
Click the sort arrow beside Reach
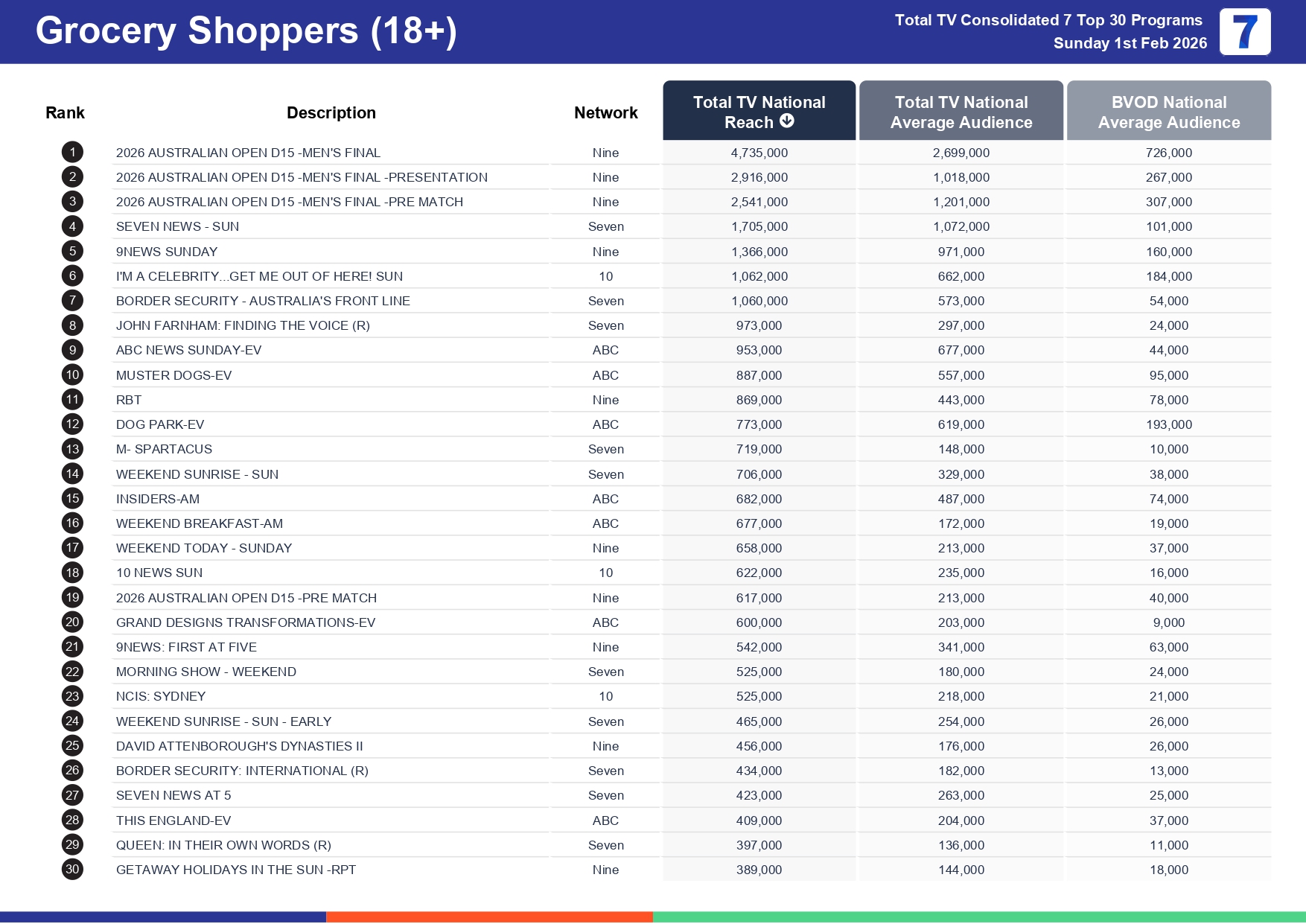(787, 121)
